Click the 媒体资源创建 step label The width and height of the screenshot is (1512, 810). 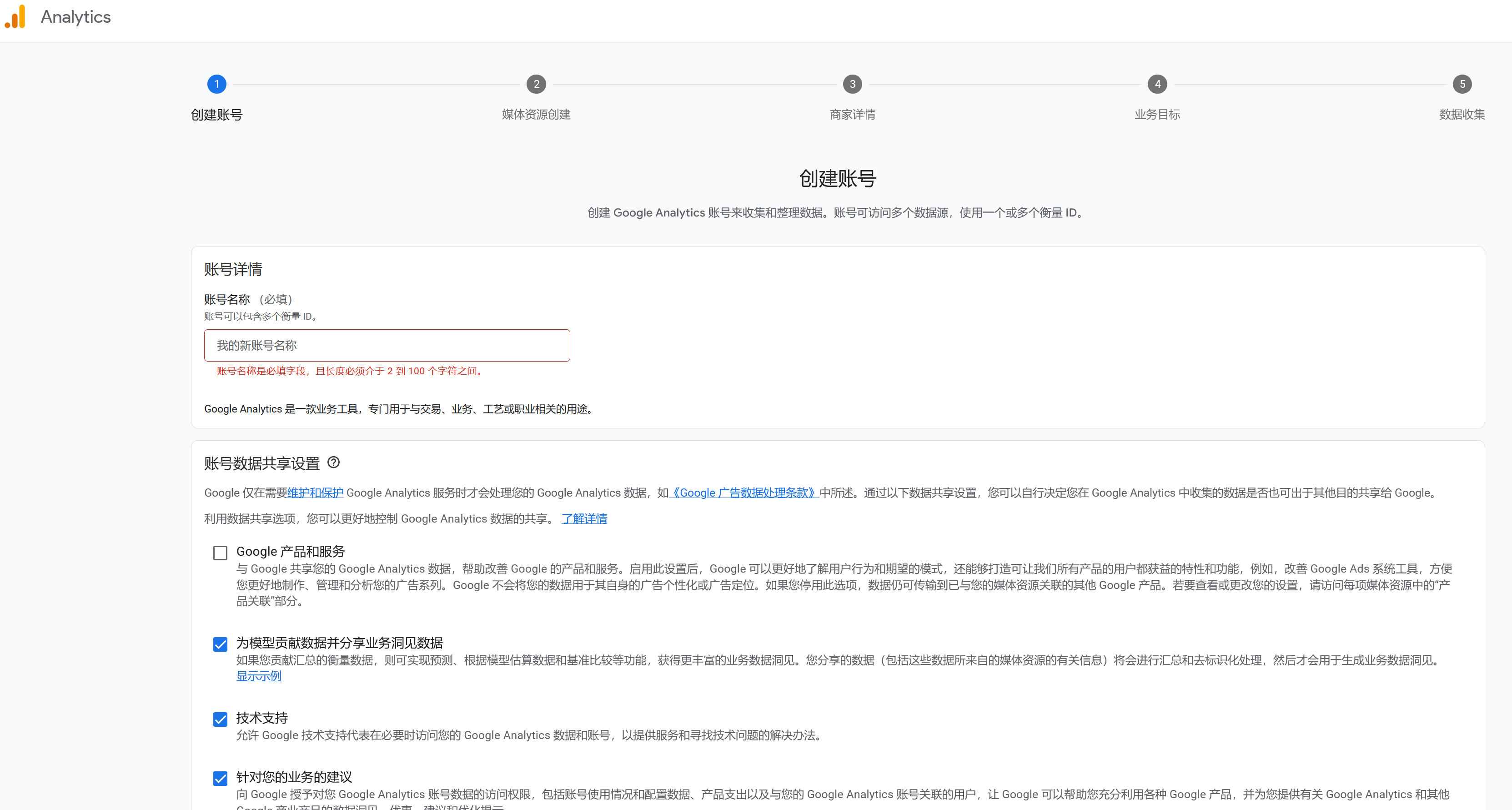coord(536,115)
